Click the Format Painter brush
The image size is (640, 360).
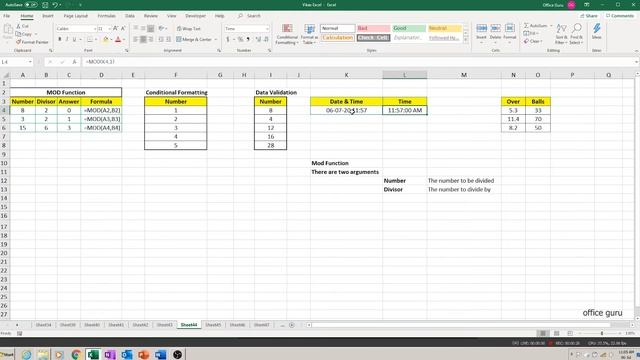[32, 42]
